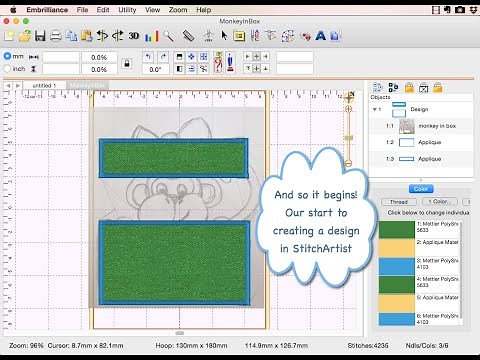Viewport: 480px width, 360px height.
Task: Select the monkey in box object row
Action: coord(421,126)
